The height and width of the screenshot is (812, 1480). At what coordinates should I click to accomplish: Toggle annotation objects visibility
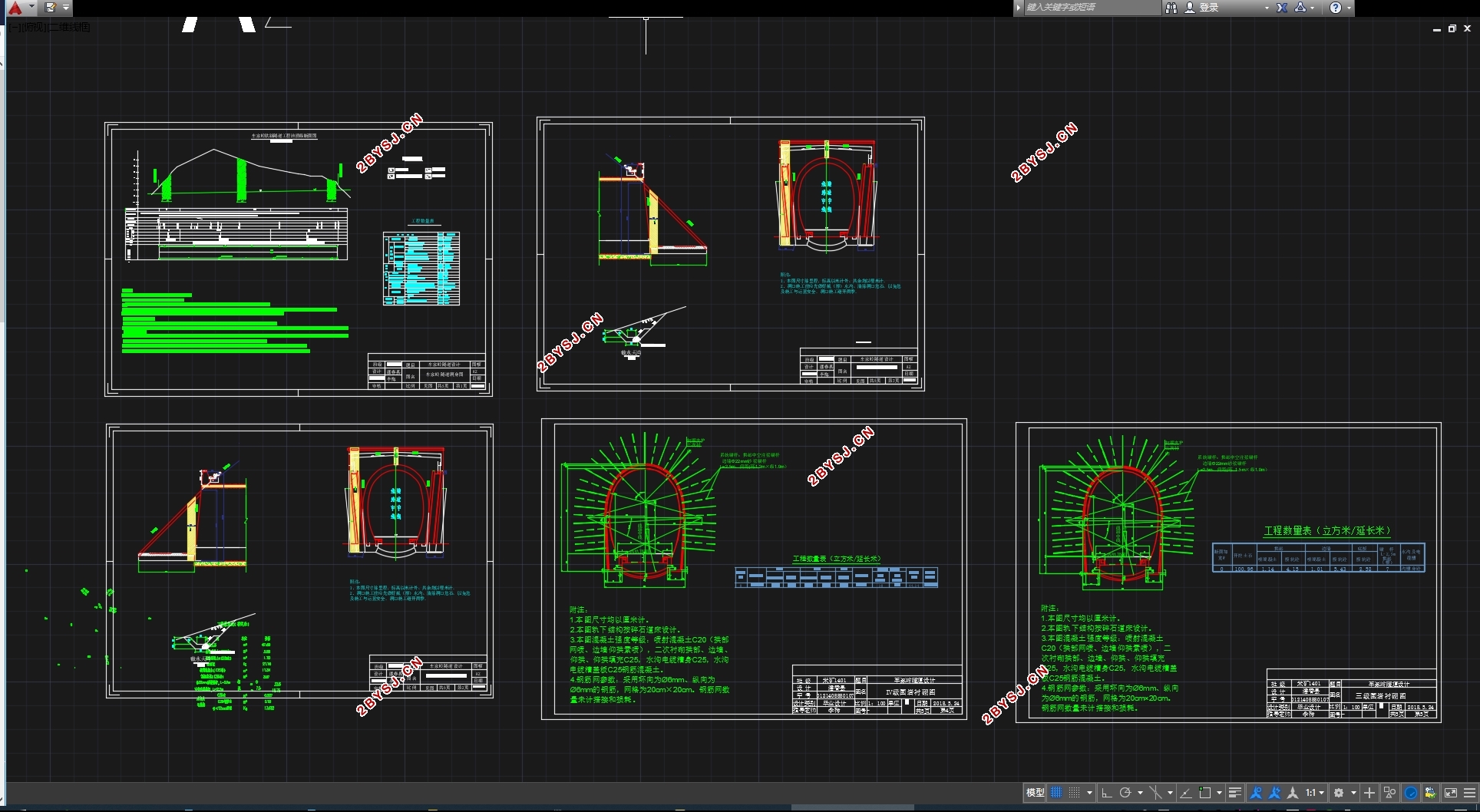pyautogui.click(x=1256, y=793)
